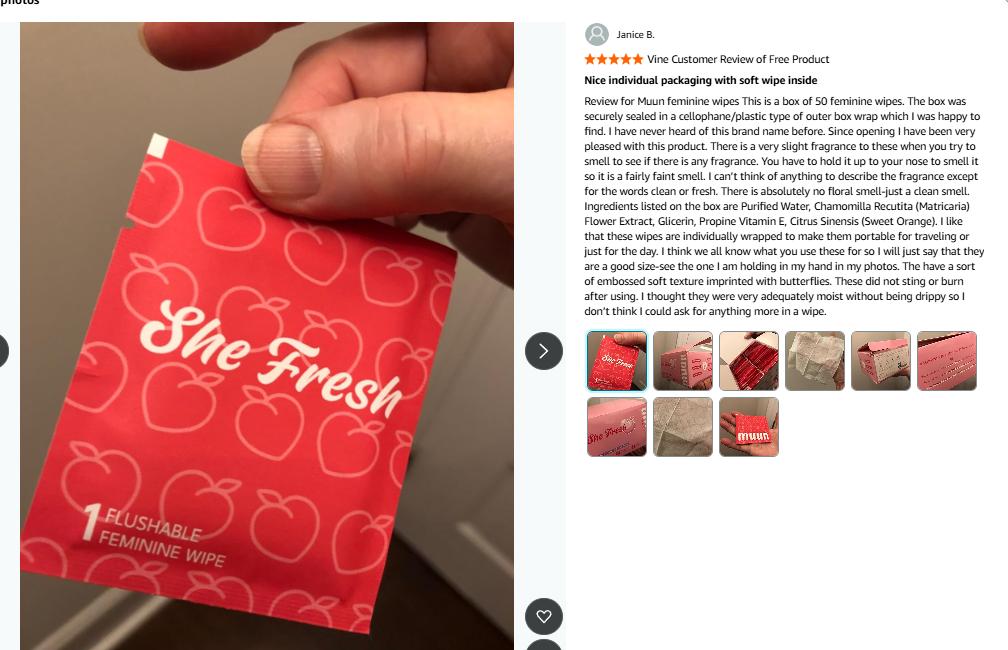Screen dimensions: 1008x650
Task: Click Vine Customer Review of Free Product
Action: click(x=738, y=59)
